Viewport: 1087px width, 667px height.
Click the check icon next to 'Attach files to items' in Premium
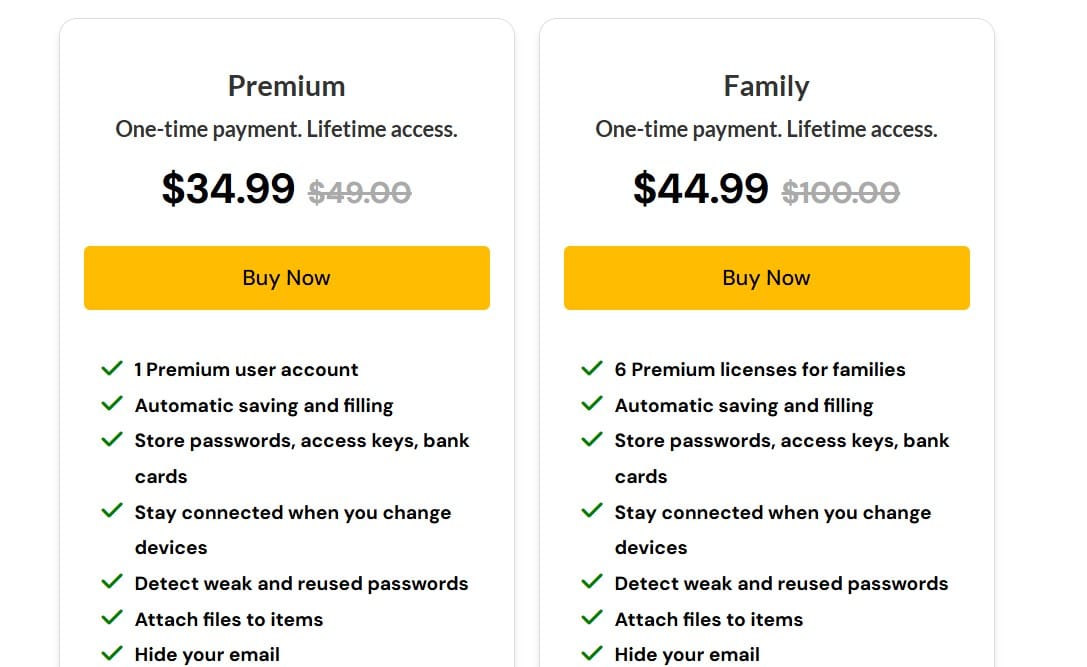point(112,618)
